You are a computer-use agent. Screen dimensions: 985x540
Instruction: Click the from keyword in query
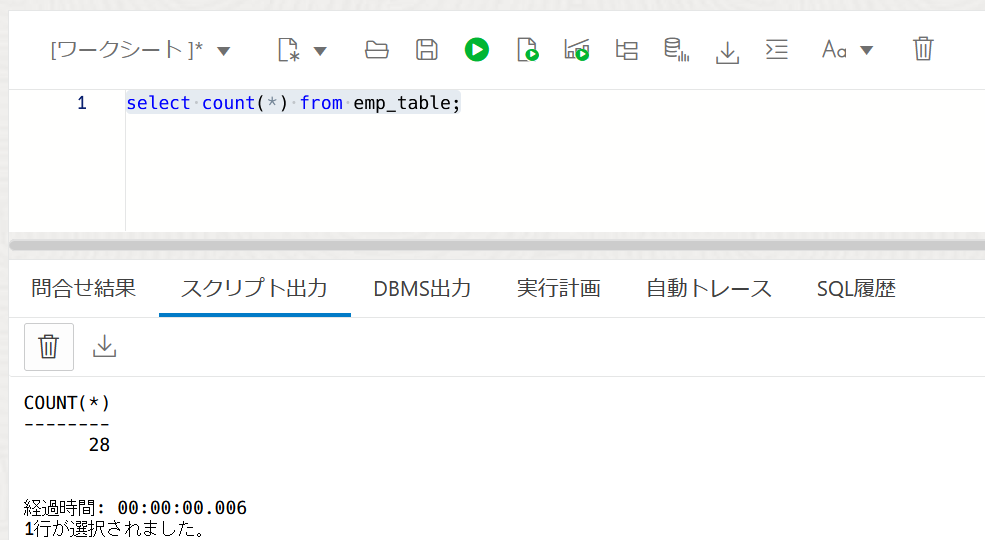coord(321,103)
